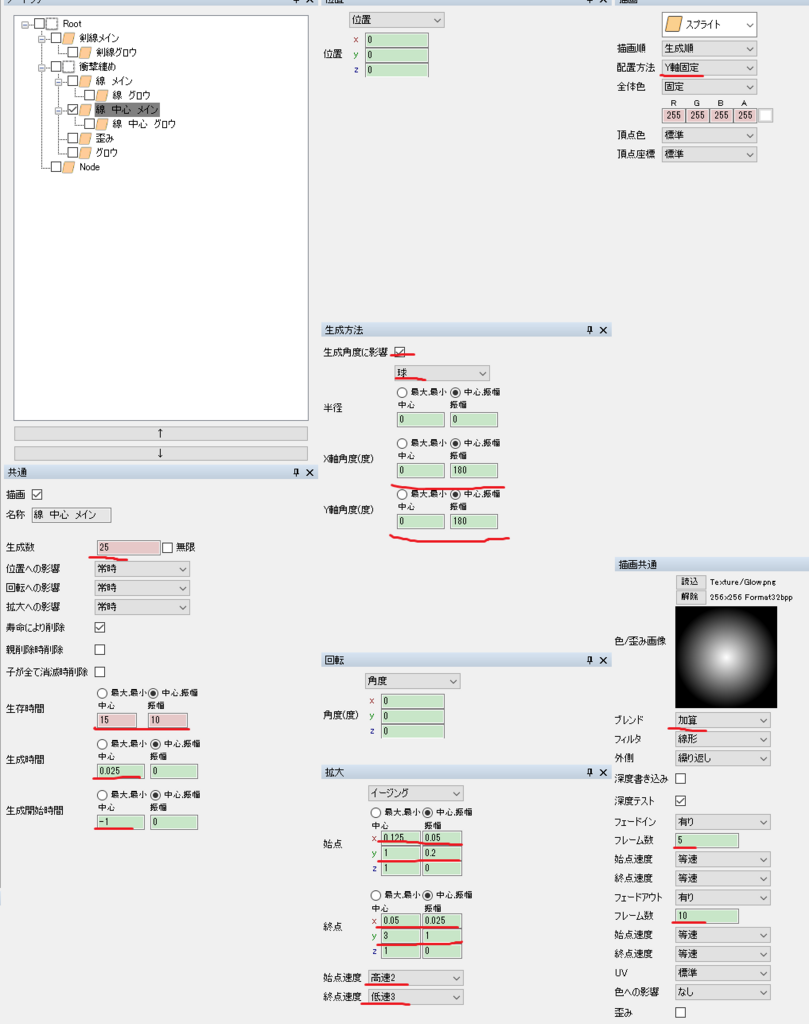Enable the 親削除時削除 checkbox
The image size is (809, 1024).
point(100,650)
